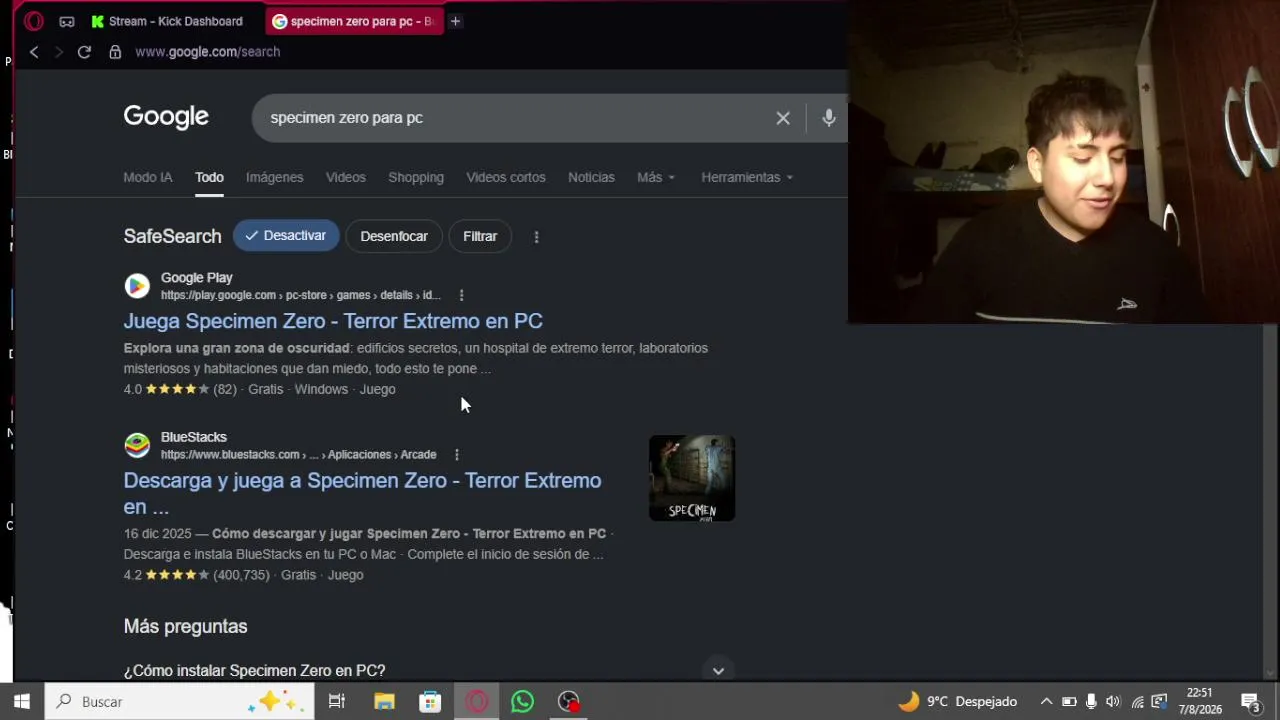This screenshot has width=1280, height=720.
Task: Select the Todo results tab
Action: point(209,177)
